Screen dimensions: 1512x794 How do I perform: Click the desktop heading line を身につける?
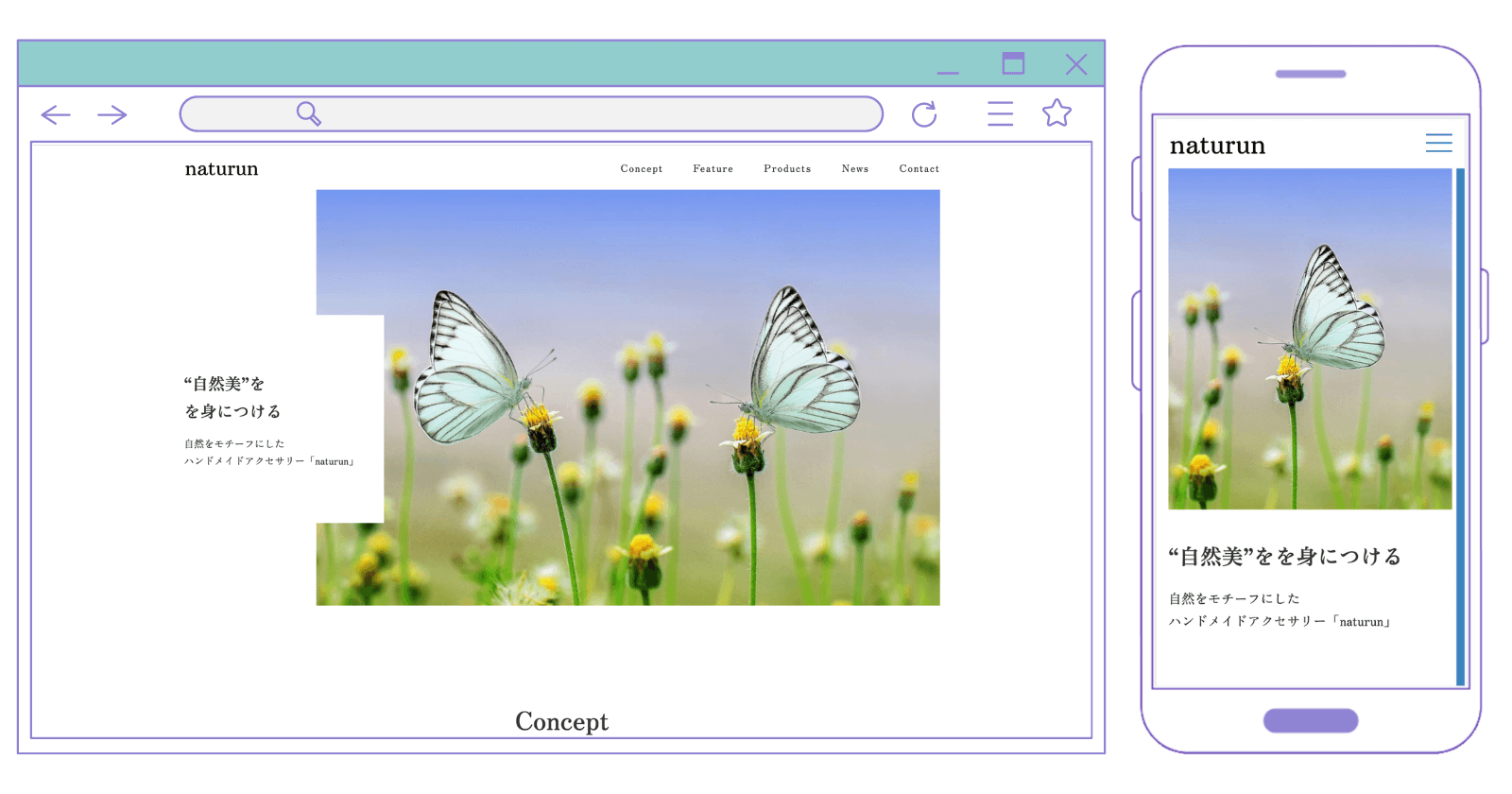(232, 411)
